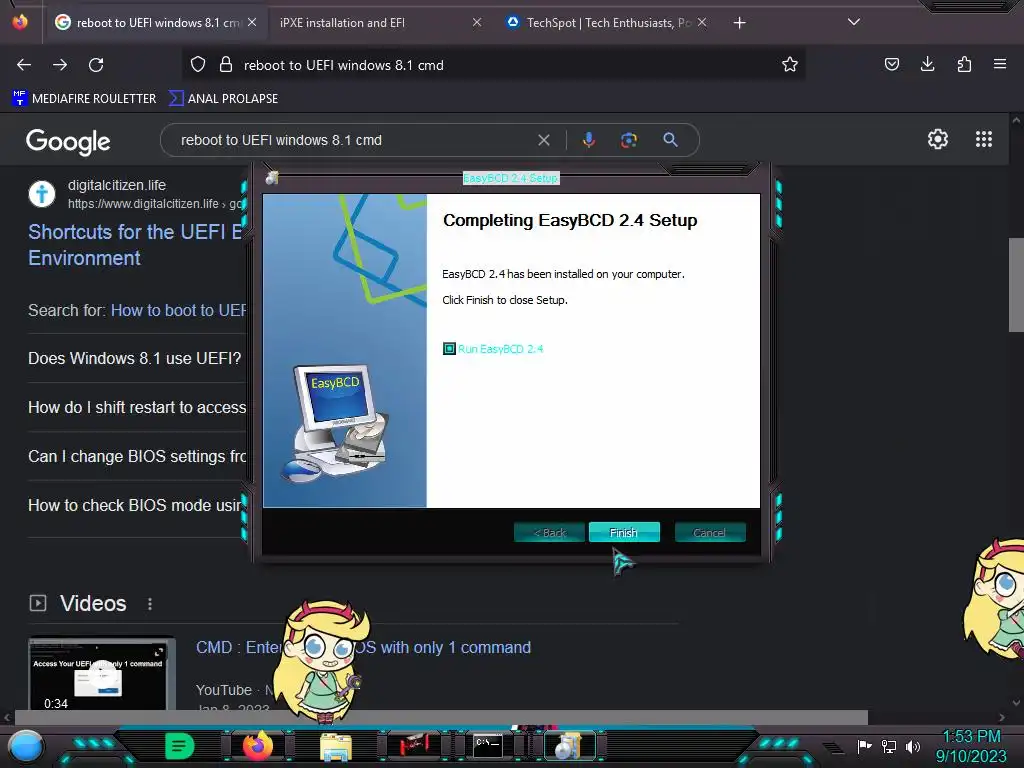Expand Can I change BIOS settings question
The image size is (1024, 768).
tap(136, 456)
